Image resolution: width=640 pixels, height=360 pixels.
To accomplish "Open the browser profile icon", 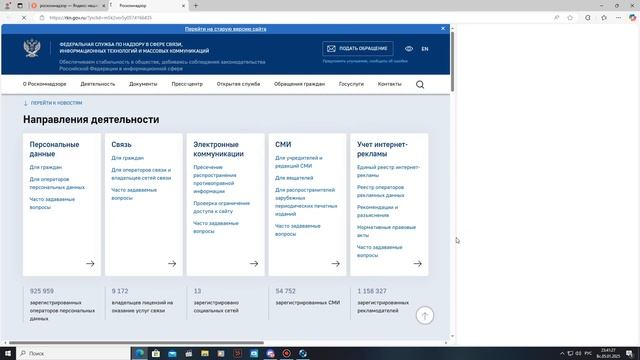I will pos(8,6).
